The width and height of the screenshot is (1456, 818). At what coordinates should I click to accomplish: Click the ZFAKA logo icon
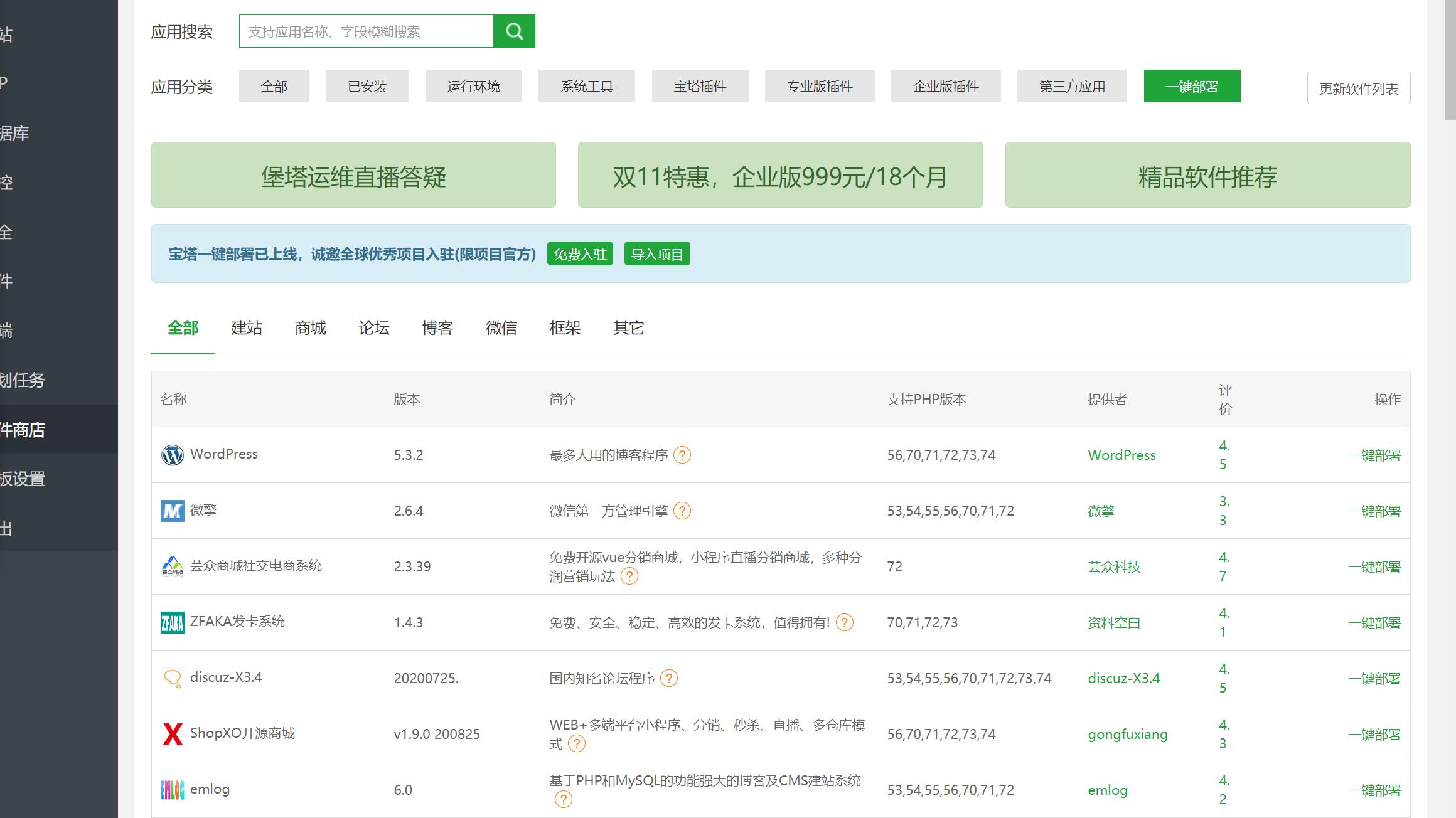(x=172, y=622)
